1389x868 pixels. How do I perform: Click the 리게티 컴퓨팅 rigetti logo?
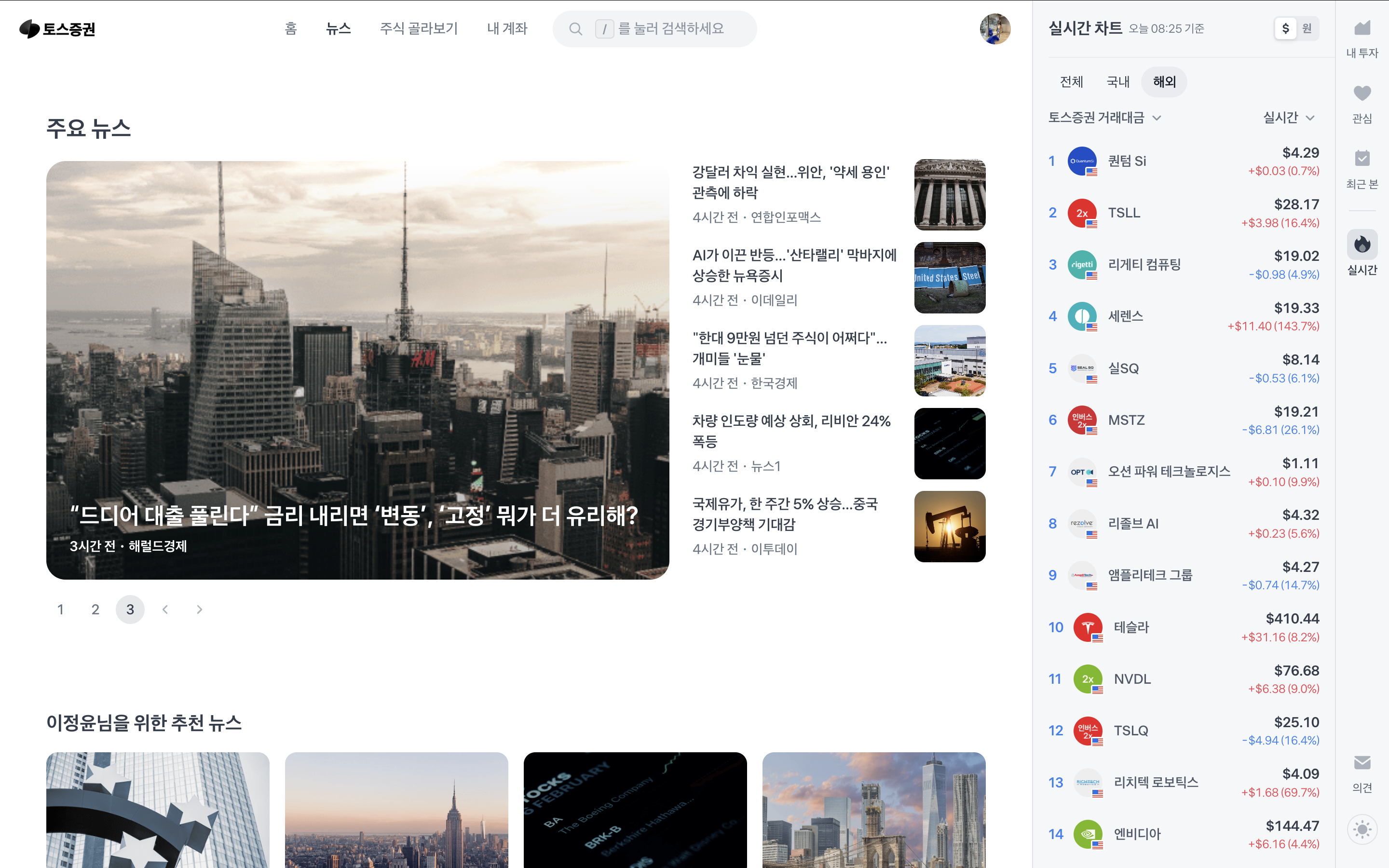pyautogui.click(x=1082, y=265)
